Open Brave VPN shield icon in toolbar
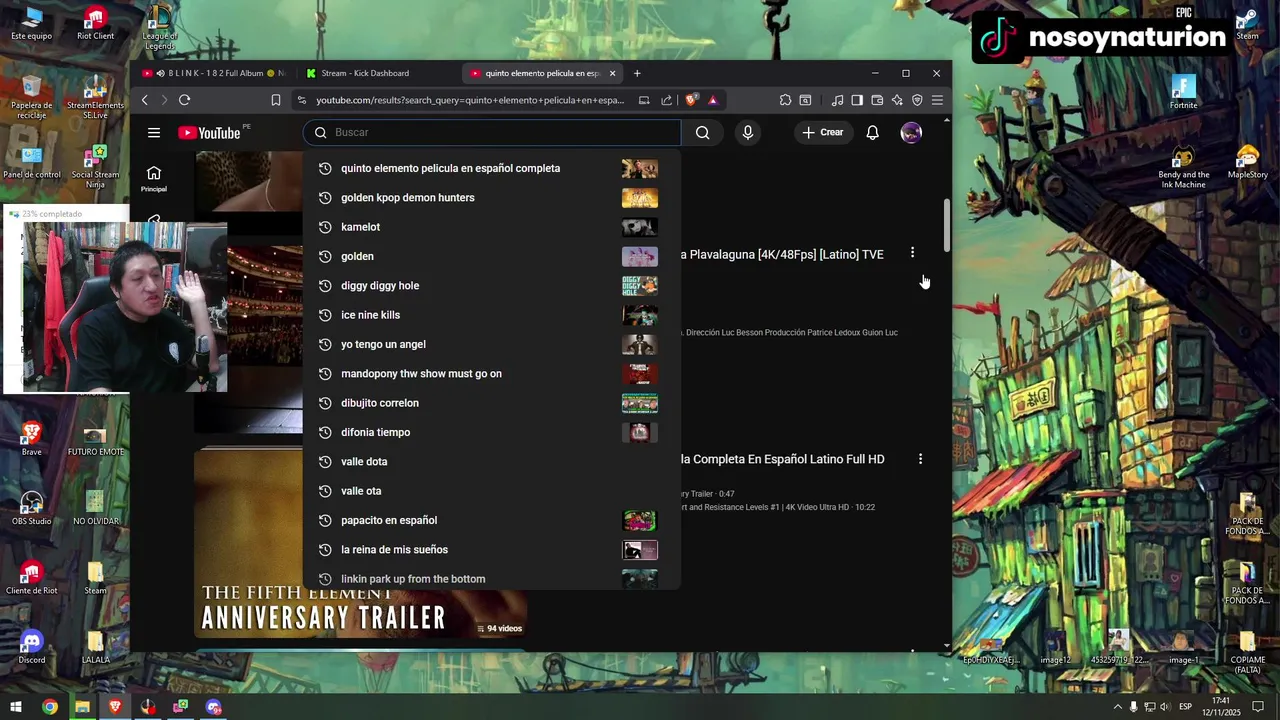Viewport: 1280px width, 720px height. click(917, 100)
